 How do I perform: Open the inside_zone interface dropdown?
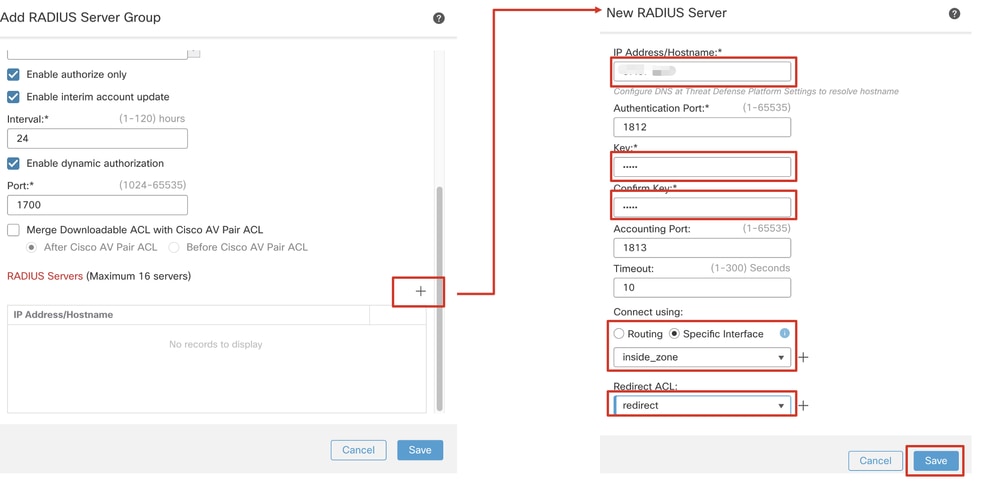(702, 357)
